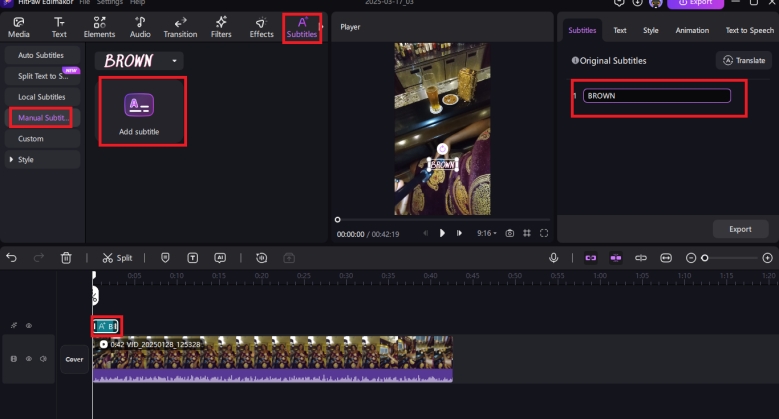The image size is (779, 419).
Task: Select Auto Subtitles in left panel
Action: click(x=42, y=54)
